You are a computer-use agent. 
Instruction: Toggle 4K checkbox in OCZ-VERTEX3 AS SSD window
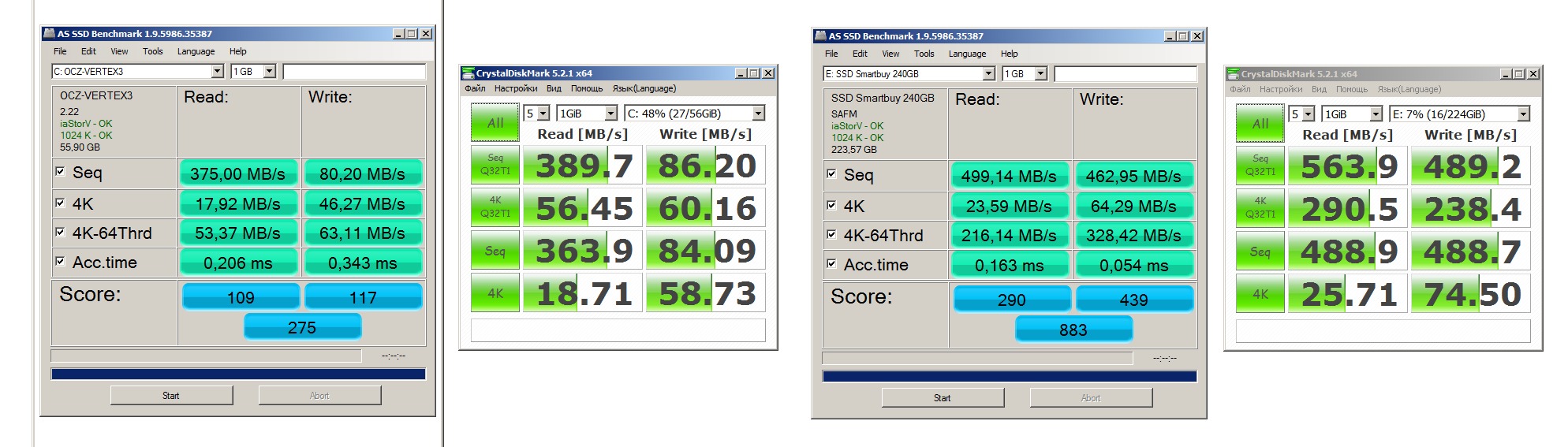coord(60,203)
